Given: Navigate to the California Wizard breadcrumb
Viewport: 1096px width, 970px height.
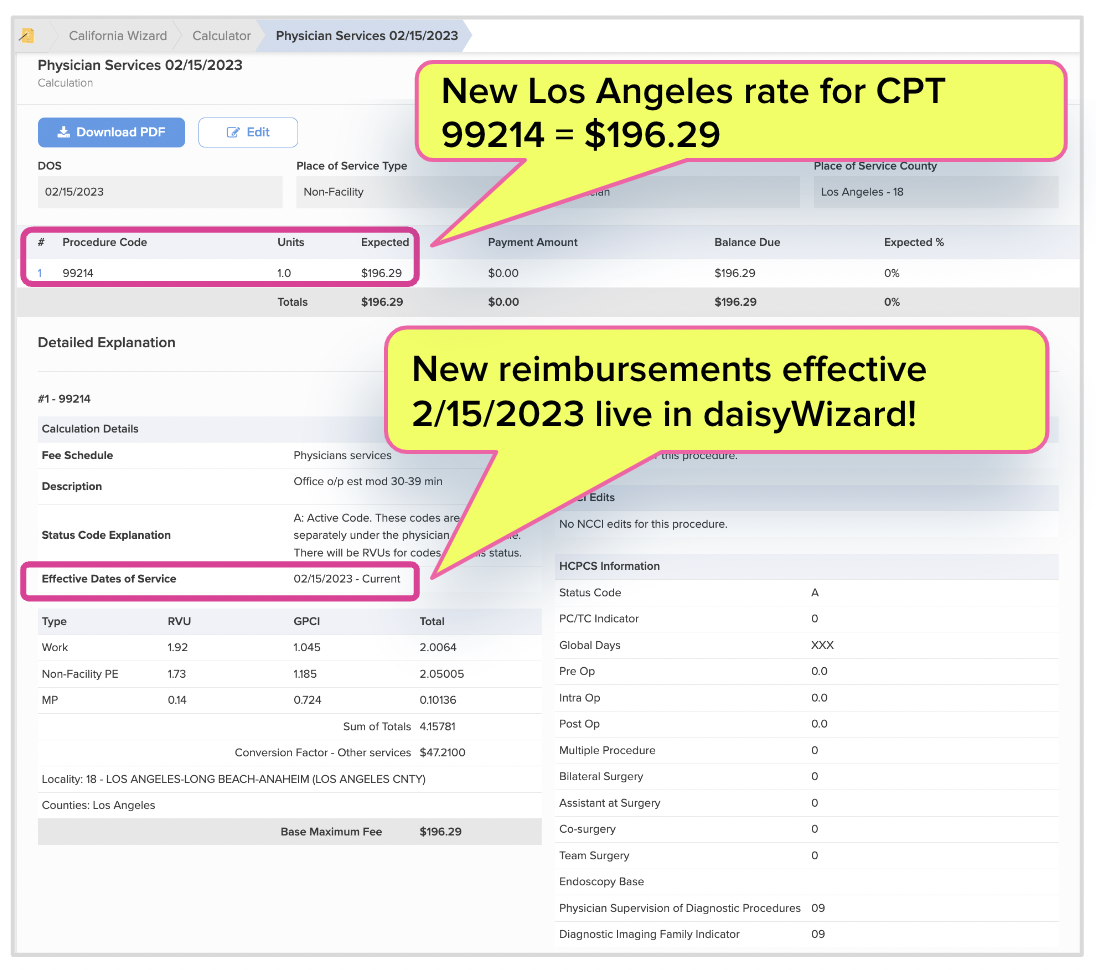Looking at the screenshot, I should [x=117, y=35].
